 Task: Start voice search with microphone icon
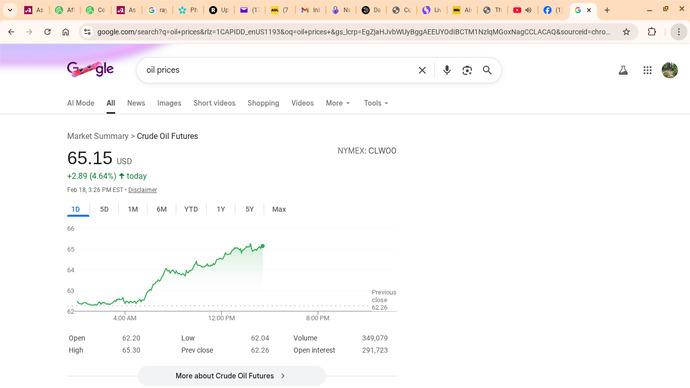447,70
